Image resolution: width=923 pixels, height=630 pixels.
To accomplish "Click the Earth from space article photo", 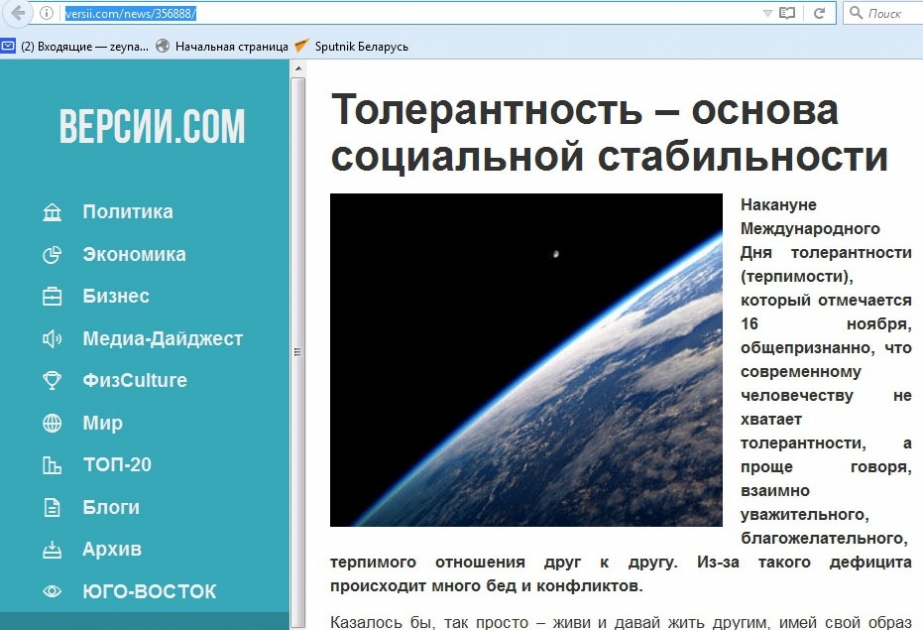I will coord(526,360).
